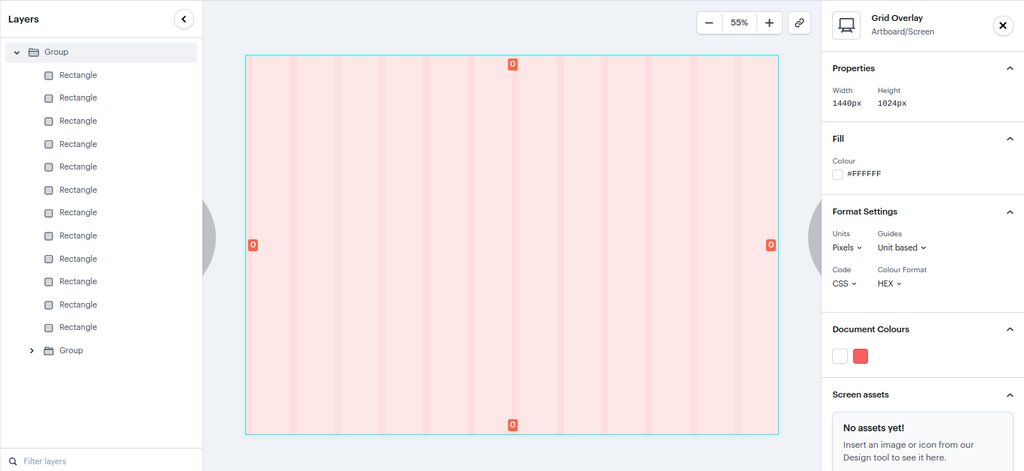The height and width of the screenshot is (471, 1024).
Task: Open the Code dropdown set to CSS
Action: (x=844, y=284)
